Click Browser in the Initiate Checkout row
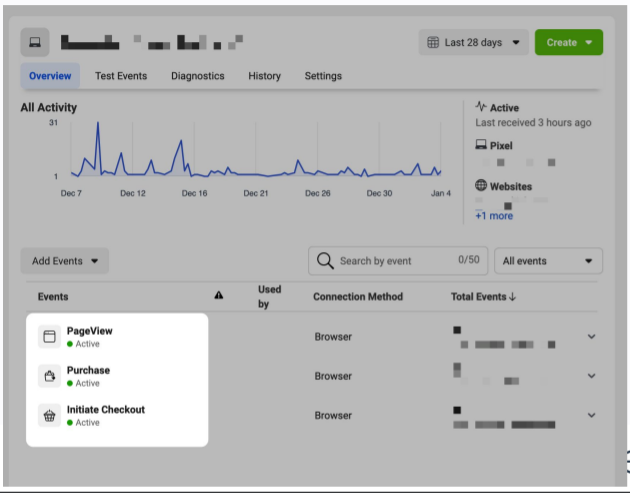 [333, 415]
